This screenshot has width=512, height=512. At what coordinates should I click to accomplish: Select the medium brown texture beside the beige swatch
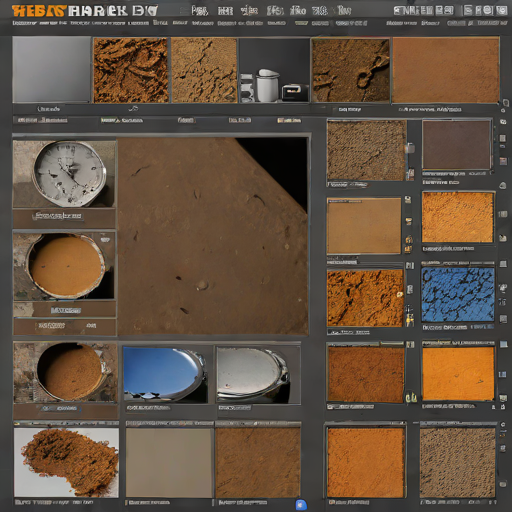258,463
